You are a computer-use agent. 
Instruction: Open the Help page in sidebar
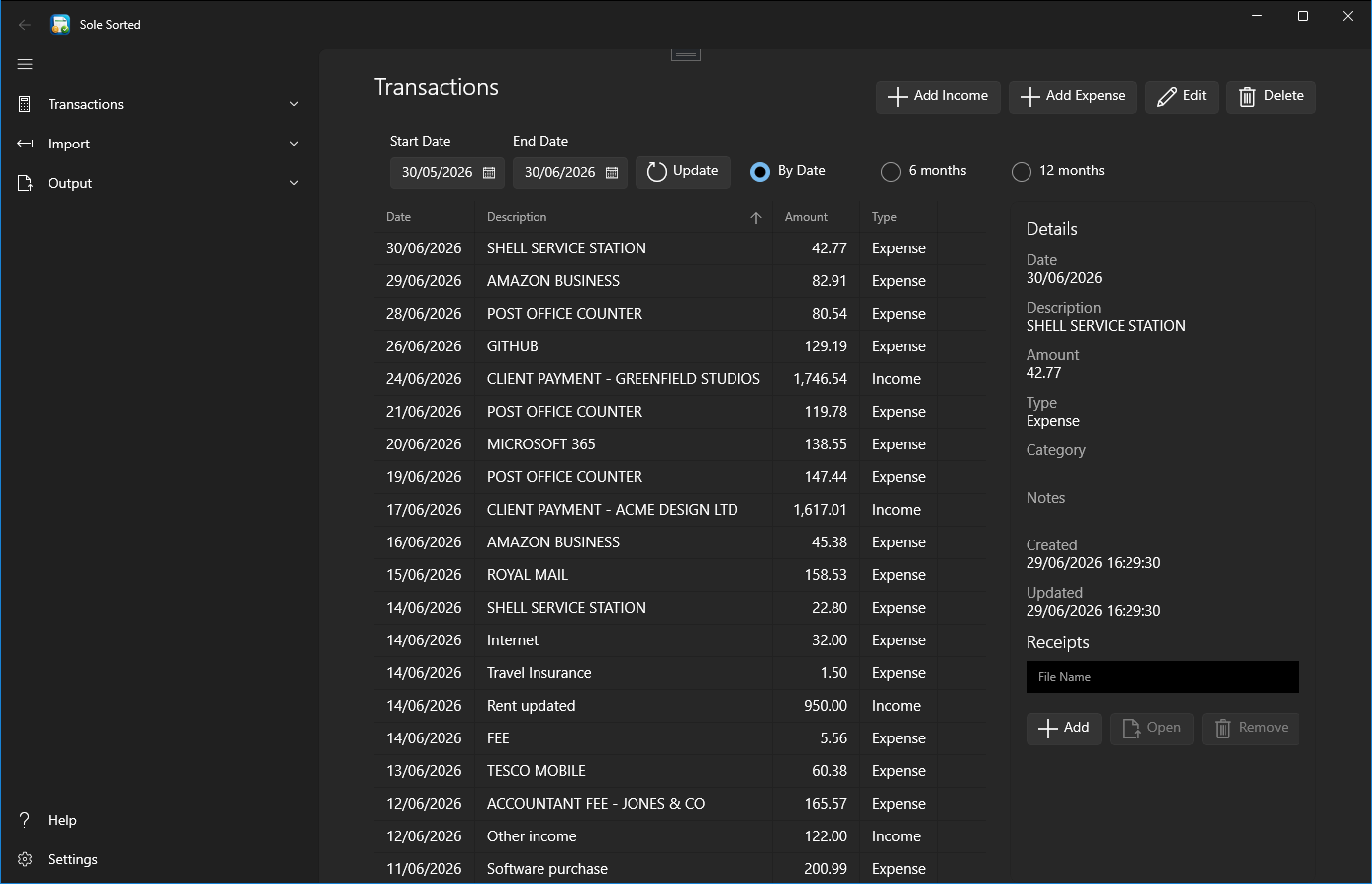click(x=62, y=820)
